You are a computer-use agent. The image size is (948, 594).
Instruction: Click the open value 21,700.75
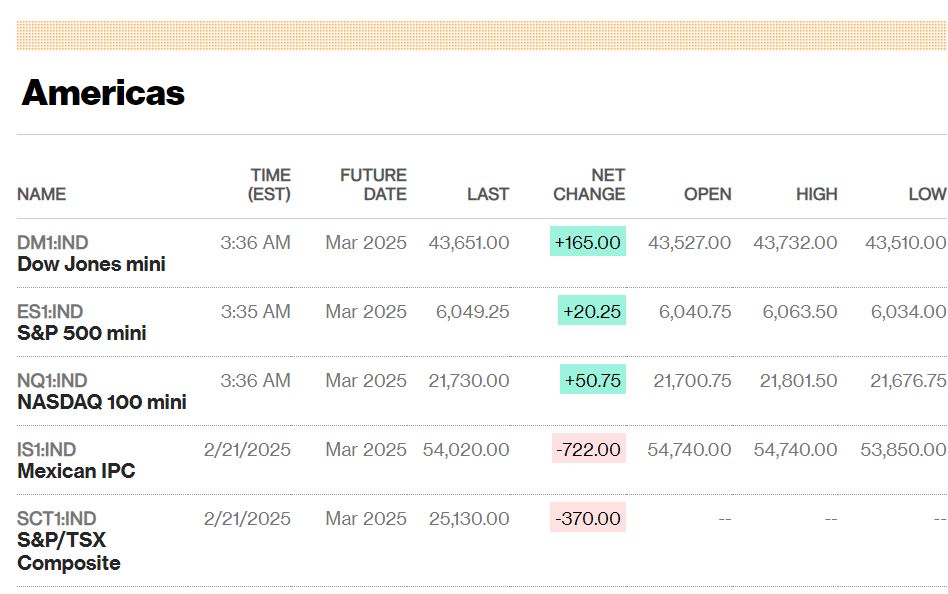pos(692,380)
